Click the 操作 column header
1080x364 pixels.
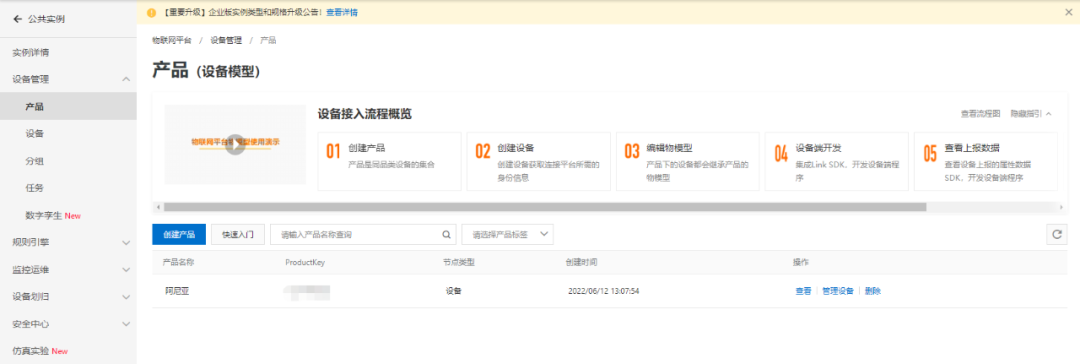(x=800, y=263)
